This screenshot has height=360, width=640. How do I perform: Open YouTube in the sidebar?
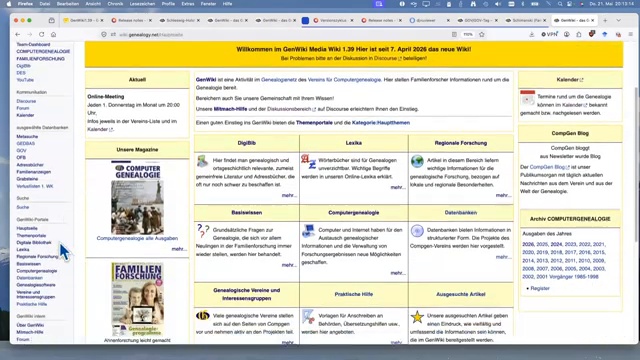(25, 80)
